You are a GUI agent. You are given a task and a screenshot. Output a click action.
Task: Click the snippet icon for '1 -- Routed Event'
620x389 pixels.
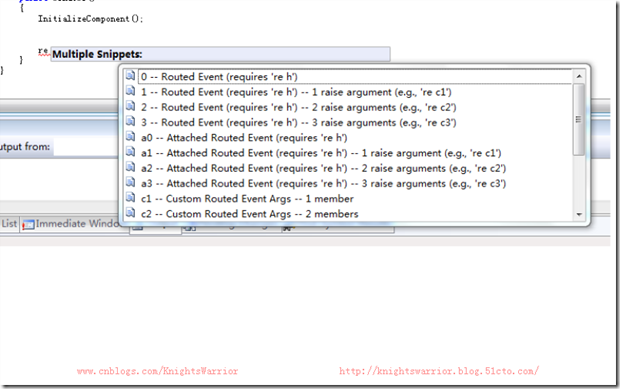[130, 91]
